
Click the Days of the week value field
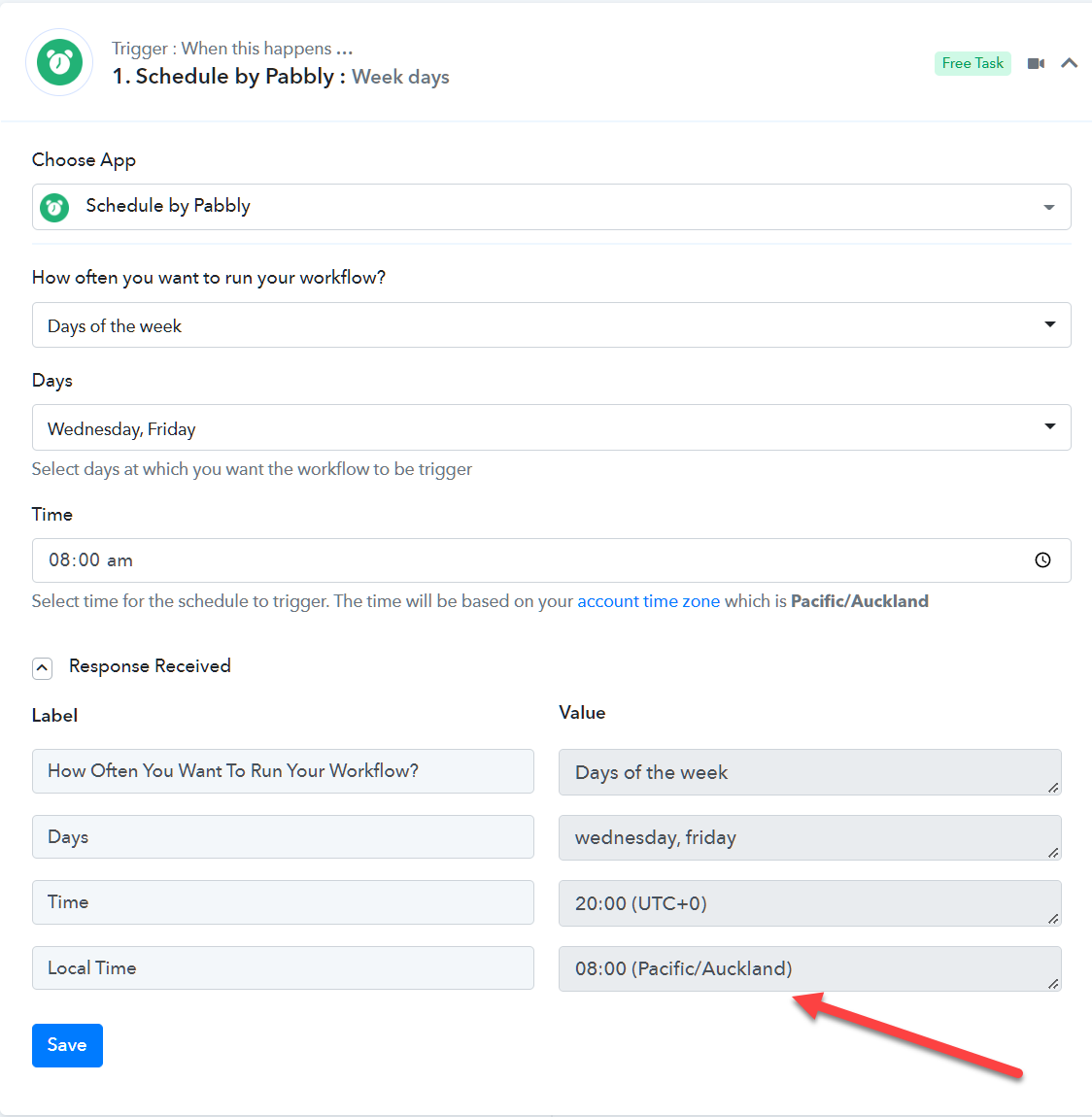click(x=810, y=772)
